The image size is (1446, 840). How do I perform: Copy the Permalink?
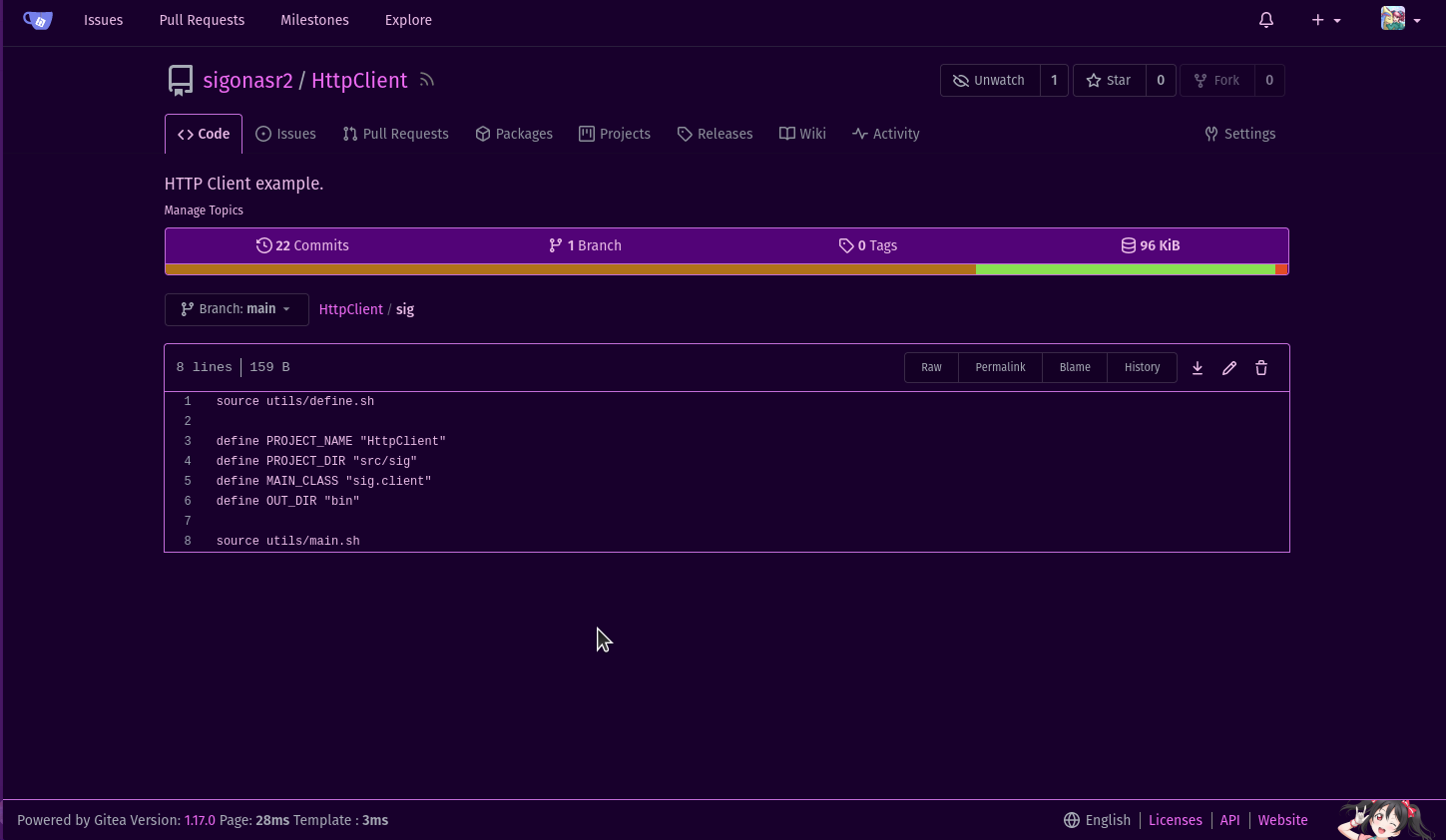[1000, 367]
